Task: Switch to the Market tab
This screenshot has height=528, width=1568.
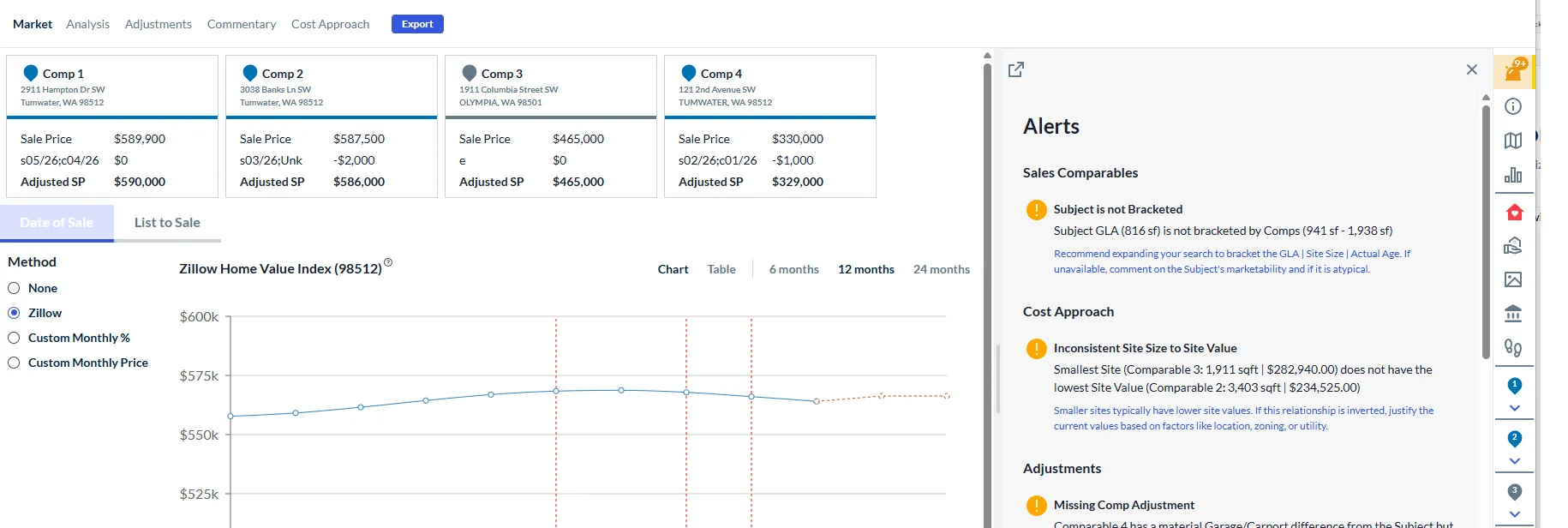Action: pos(33,24)
